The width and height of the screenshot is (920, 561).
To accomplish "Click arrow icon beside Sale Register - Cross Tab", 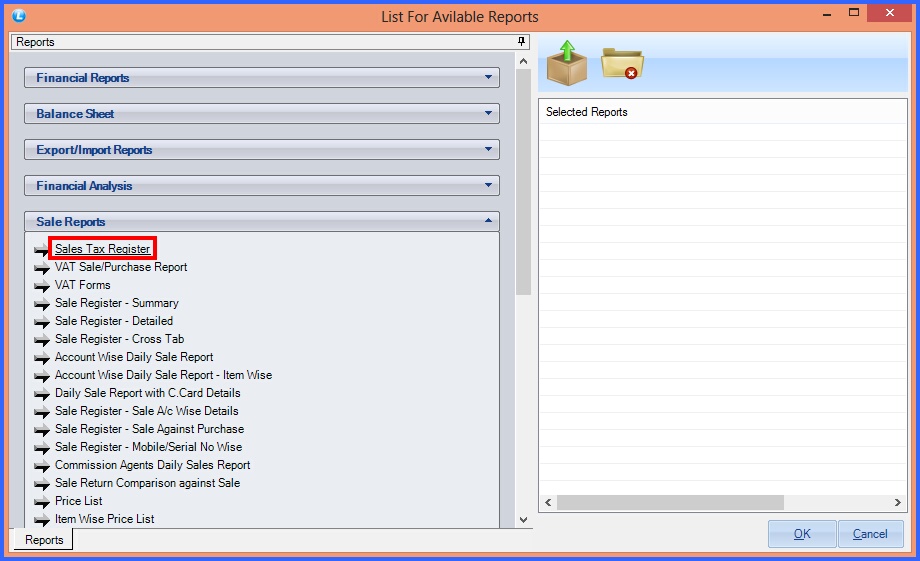I will pos(42,340).
